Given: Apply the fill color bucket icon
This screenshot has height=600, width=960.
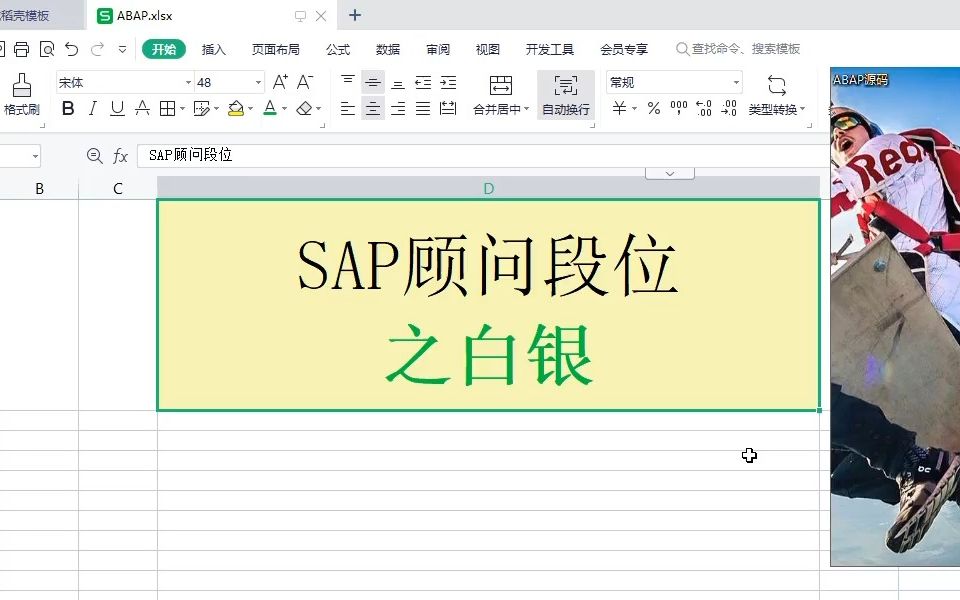Looking at the screenshot, I should [236, 108].
